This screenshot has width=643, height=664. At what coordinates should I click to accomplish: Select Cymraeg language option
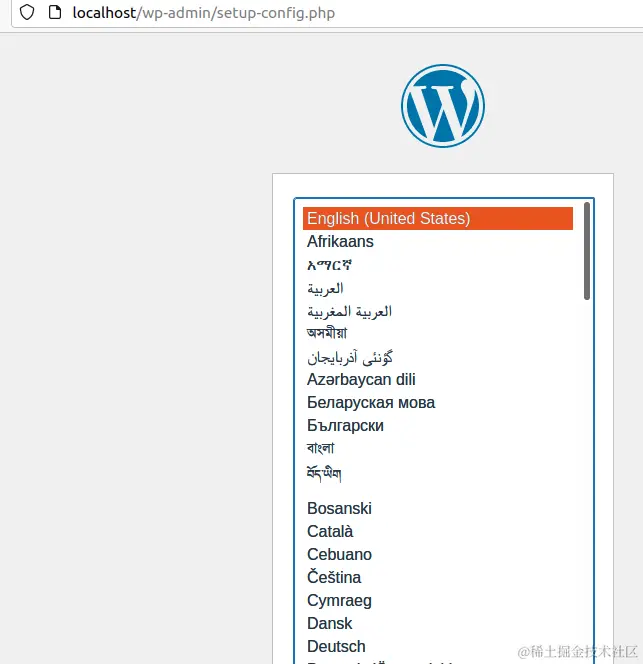pos(438,600)
